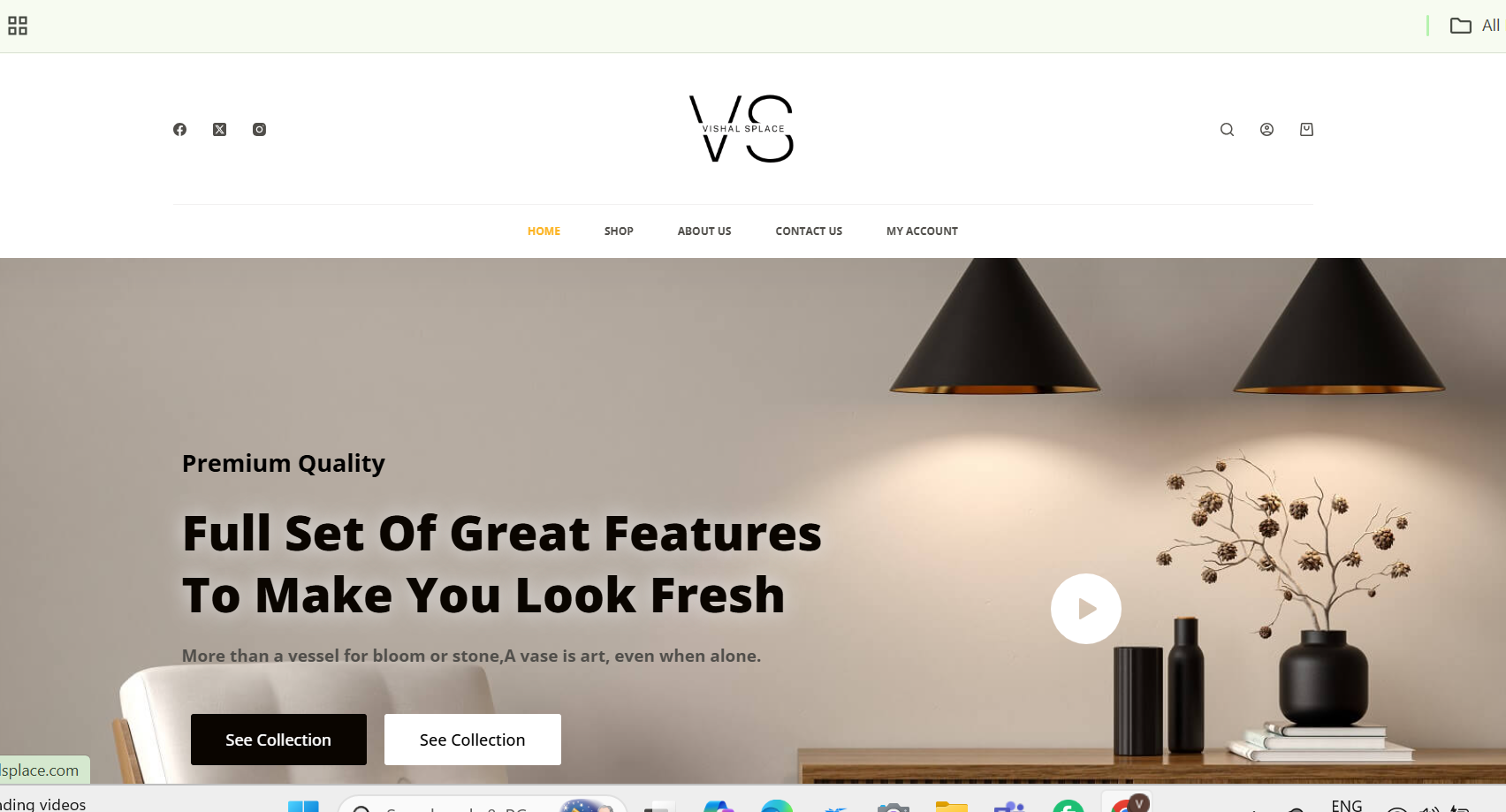
Task: Click the ENG language indicator in taskbar
Action: tap(1347, 805)
